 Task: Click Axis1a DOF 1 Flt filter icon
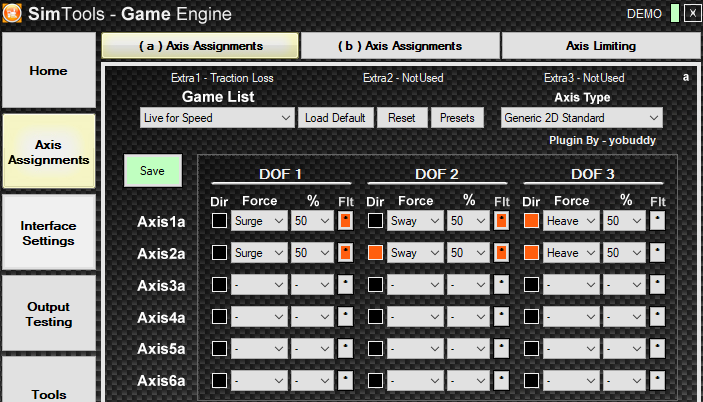(345, 220)
